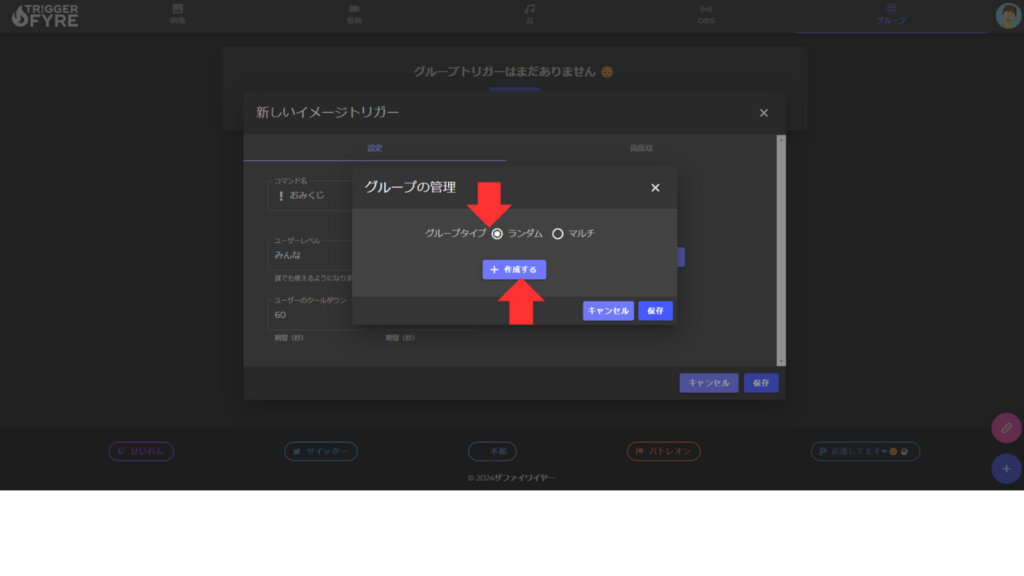
Task: Click the pink link floating button
Action: (1006, 428)
